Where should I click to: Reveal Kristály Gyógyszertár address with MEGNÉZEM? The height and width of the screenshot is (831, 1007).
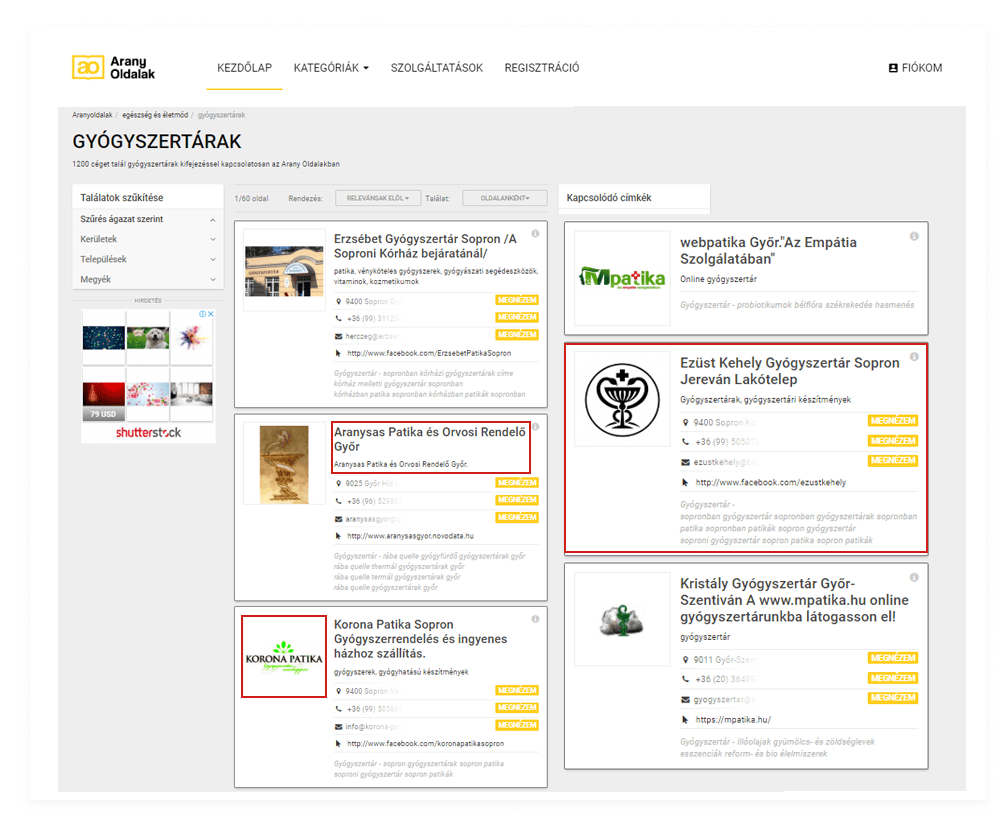click(x=893, y=658)
